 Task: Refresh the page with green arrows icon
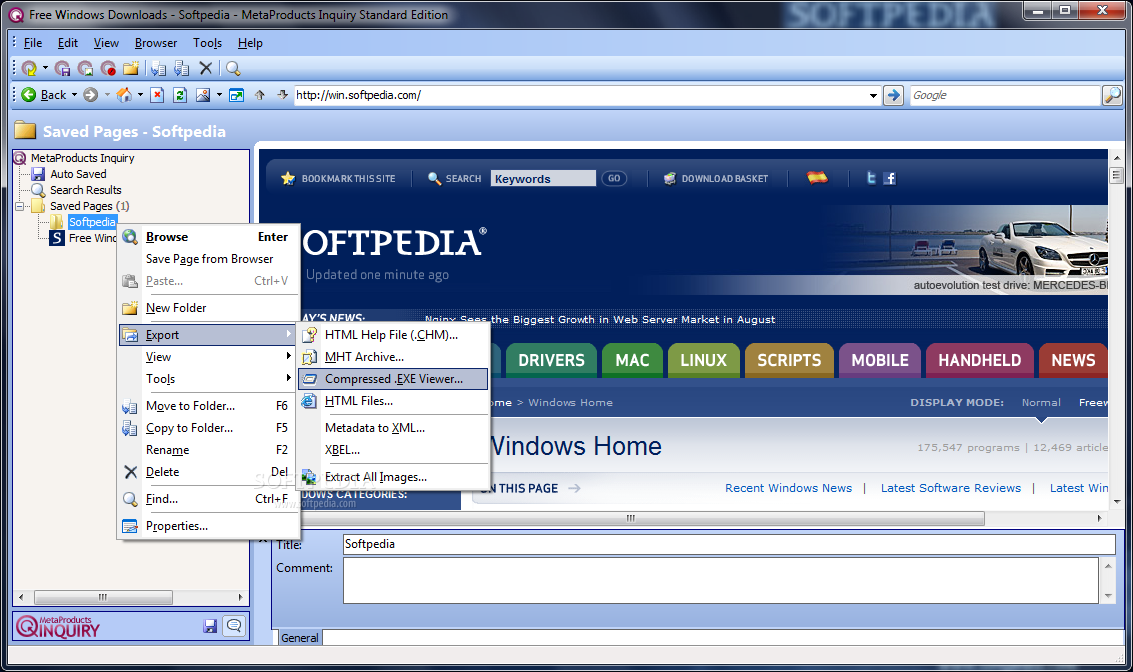coord(180,95)
